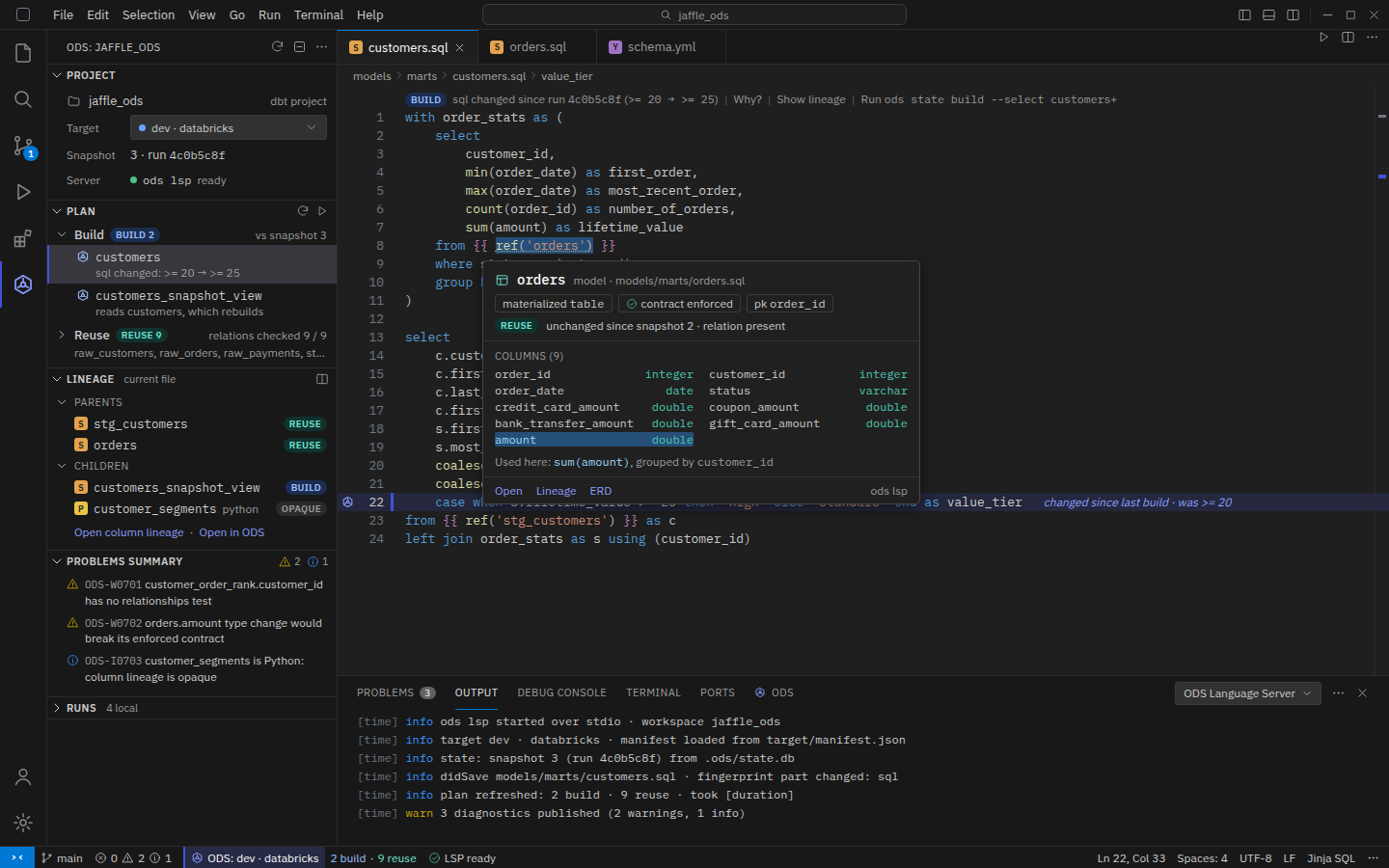The width and height of the screenshot is (1389, 868).
Task: Refresh the ODS: JAFFLE_ODS sidebar
Action: [x=277, y=46]
